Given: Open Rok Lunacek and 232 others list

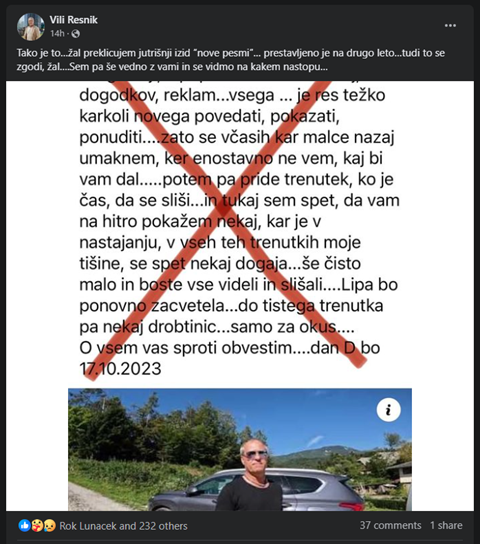Looking at the screenshot, I should pos(123,526).
